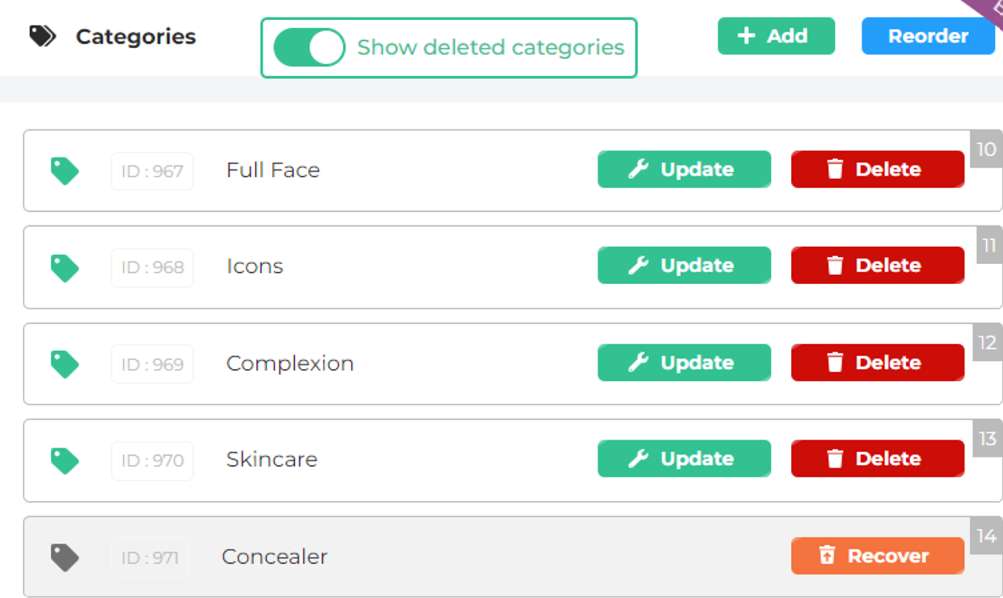Delete the Complexion category

pos(877,363)
